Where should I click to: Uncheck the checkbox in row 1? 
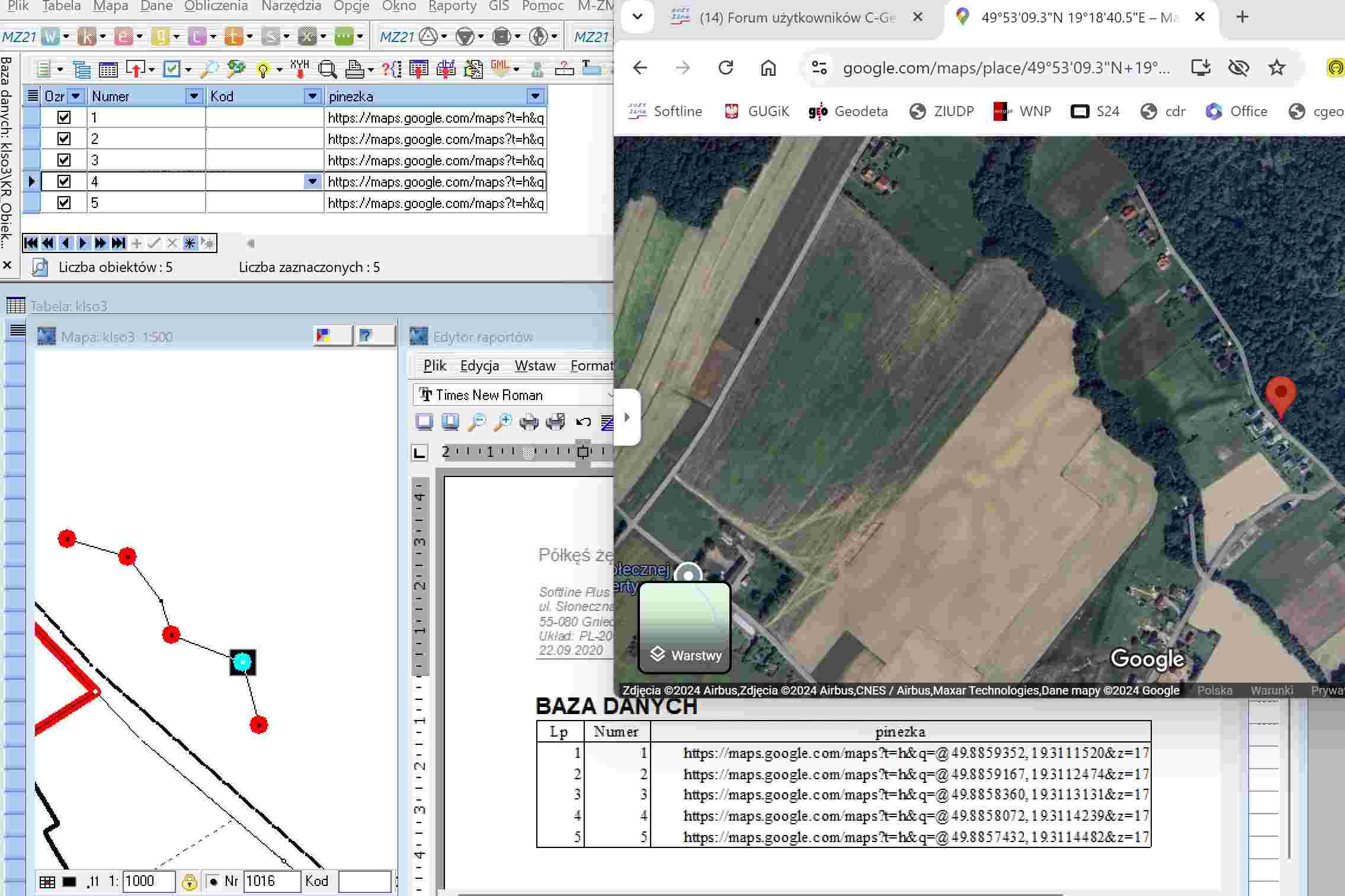pos(64,117)
